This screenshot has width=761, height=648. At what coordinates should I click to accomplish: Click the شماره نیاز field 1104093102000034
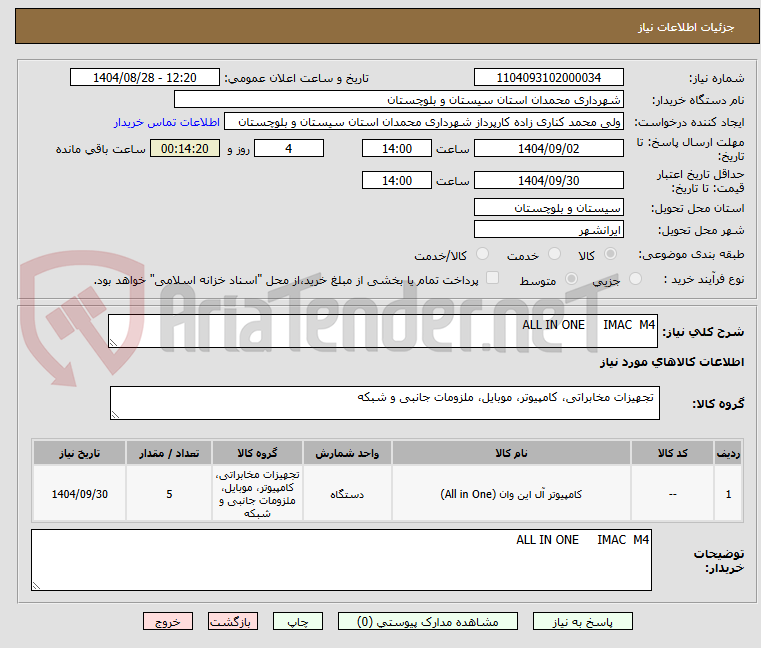(548, 78)
